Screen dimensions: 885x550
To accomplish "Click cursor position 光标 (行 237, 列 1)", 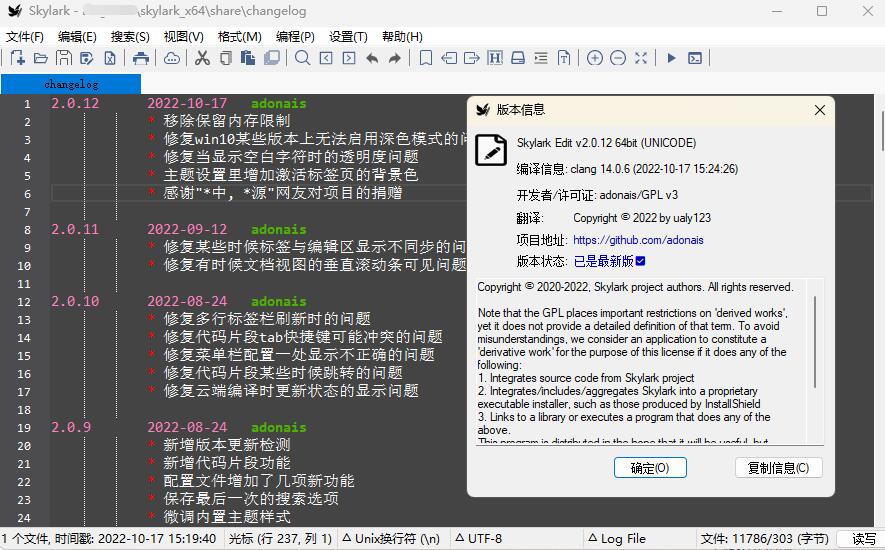I will point(281,539).
